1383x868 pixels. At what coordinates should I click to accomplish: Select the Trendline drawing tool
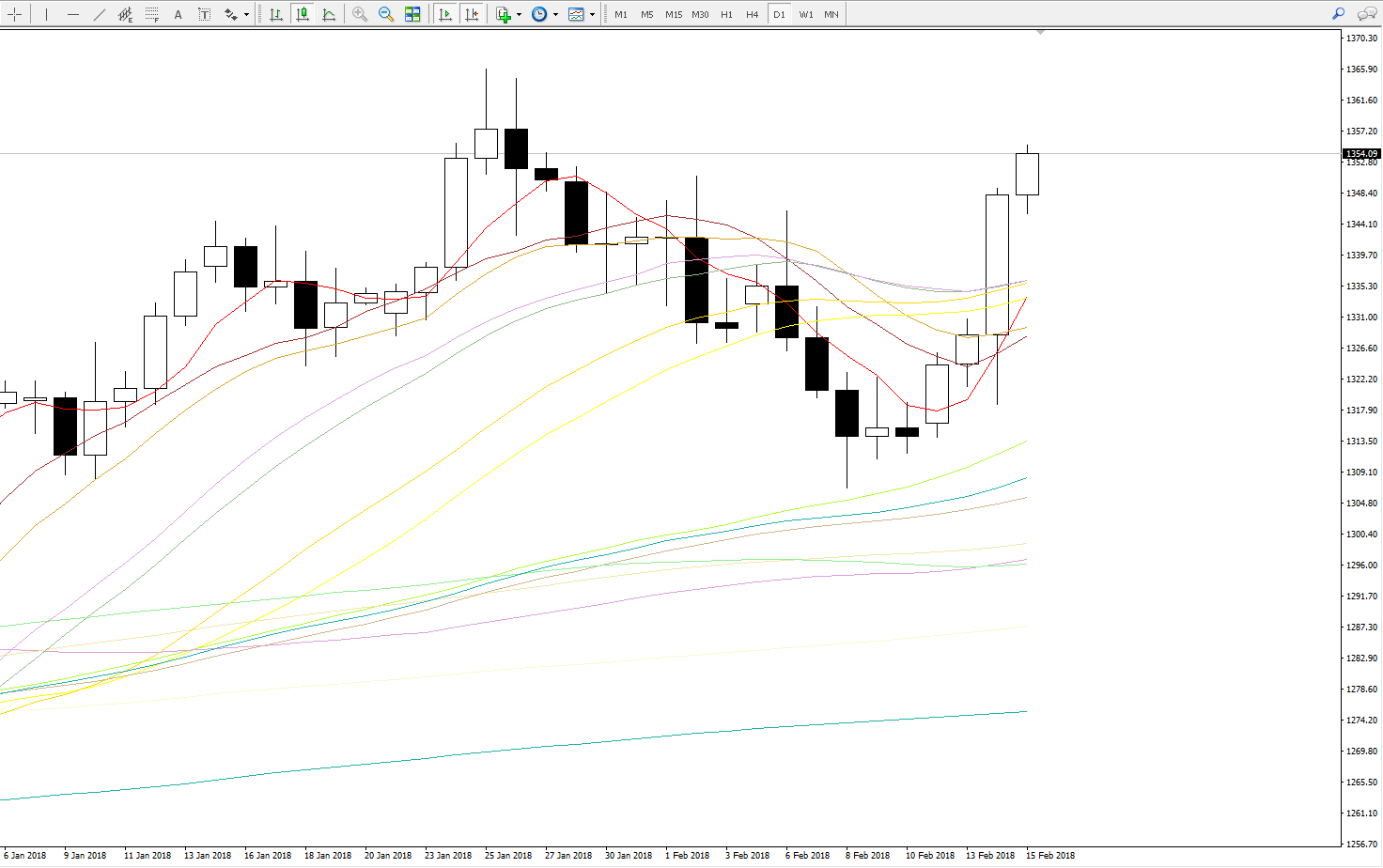[99, 14]
